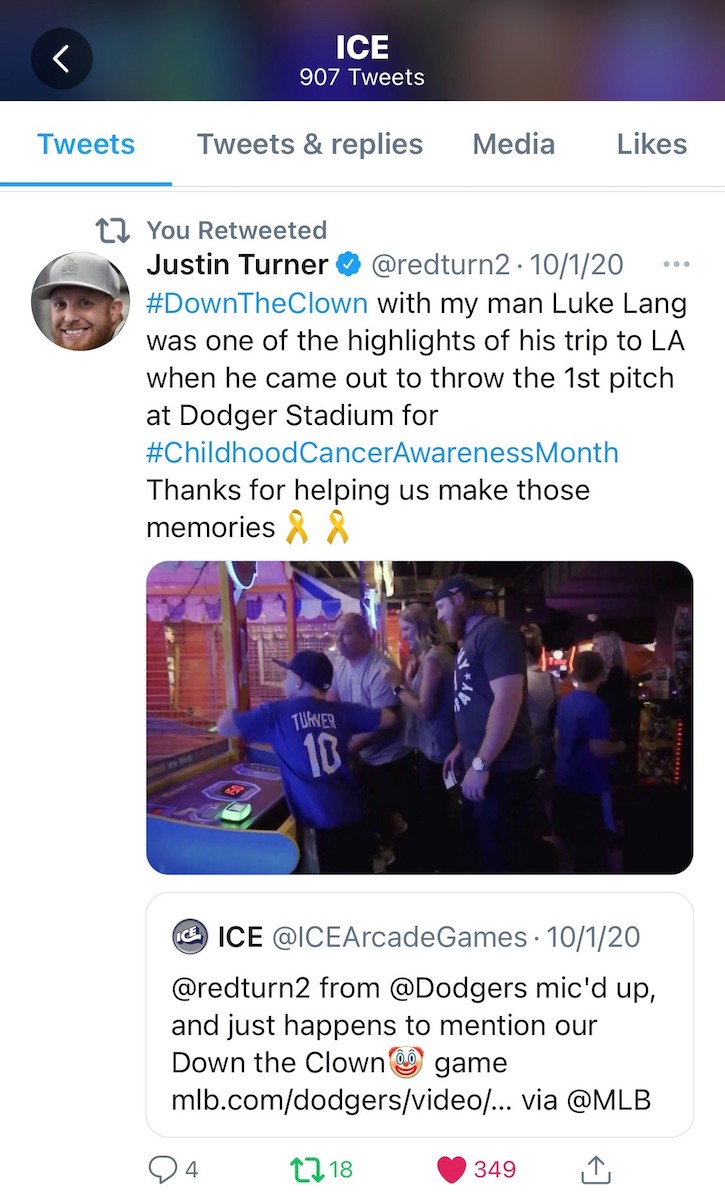Viewport: 725px width, 1200px height.
Task: View Justin Turner's profile avatar
Action: pyautogui.click(x=82, y=301)
